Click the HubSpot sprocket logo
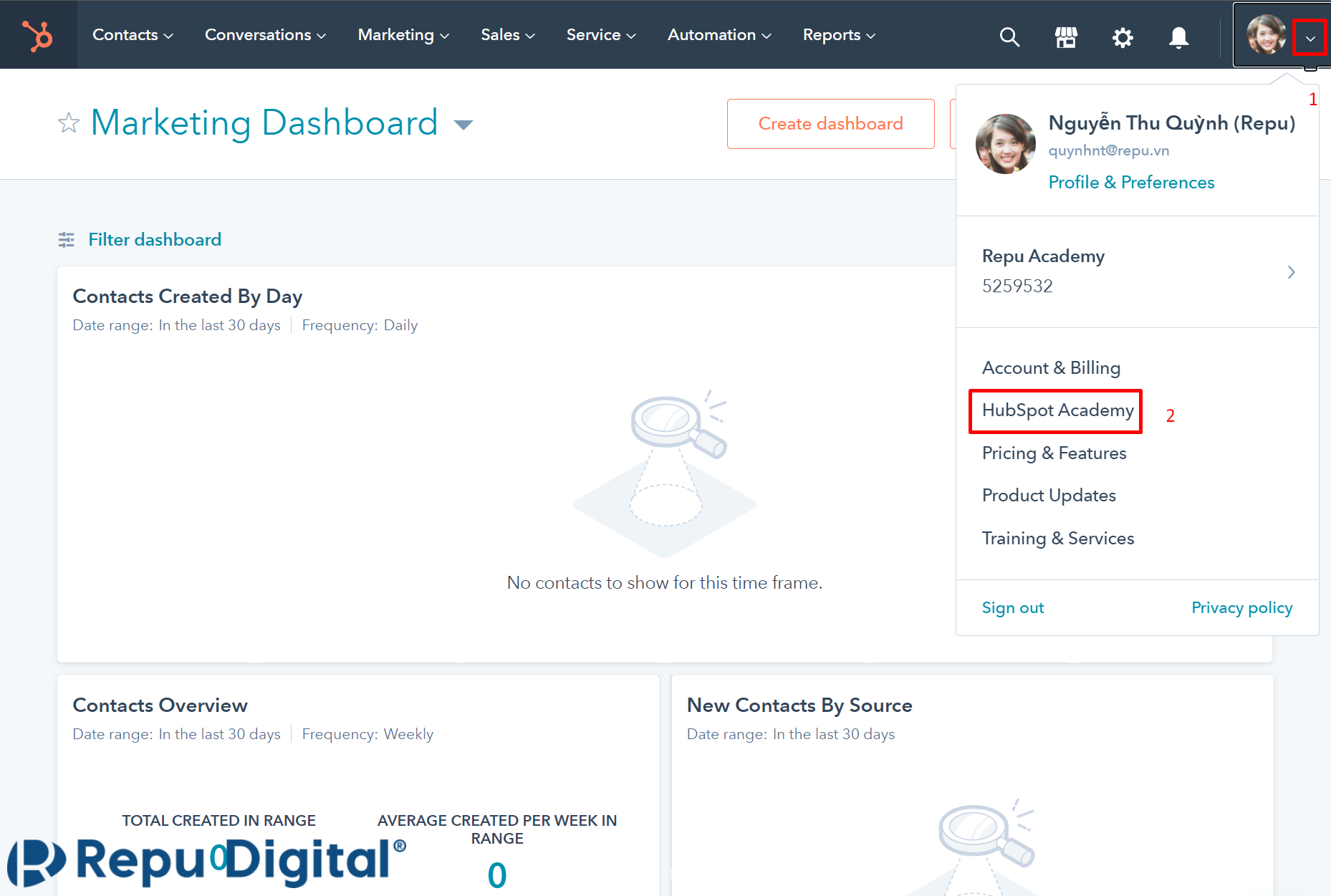This screenshot has width=1331, height=896. click(x=37, y=35)
